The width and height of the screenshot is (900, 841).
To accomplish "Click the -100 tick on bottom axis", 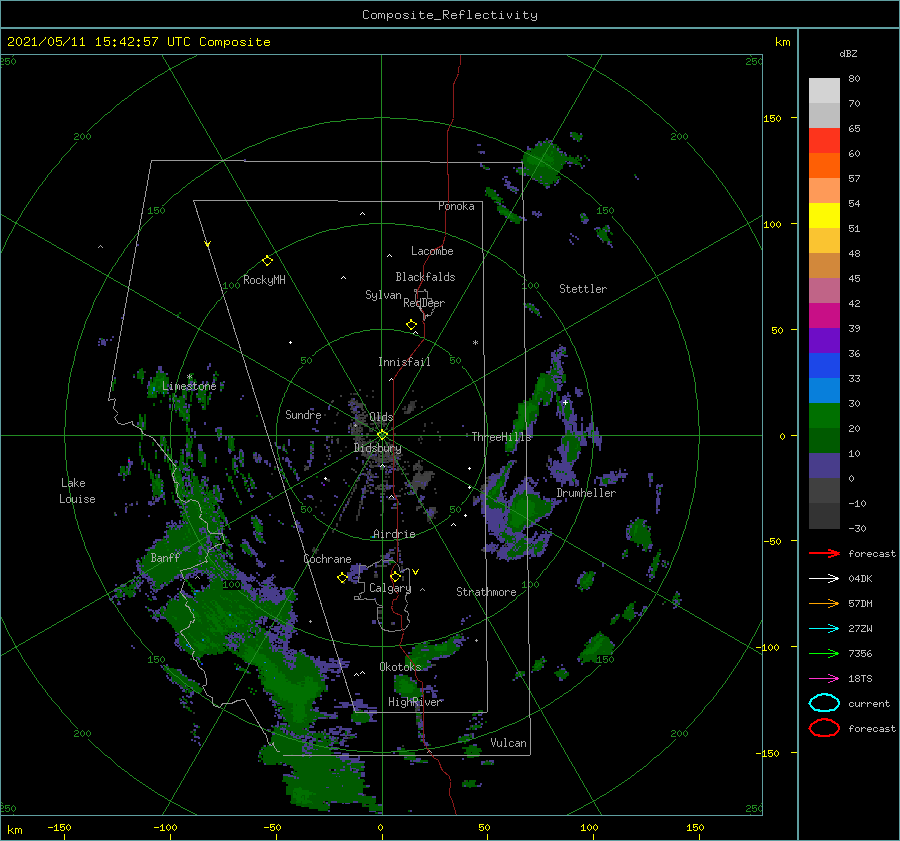I will [165, 827].
